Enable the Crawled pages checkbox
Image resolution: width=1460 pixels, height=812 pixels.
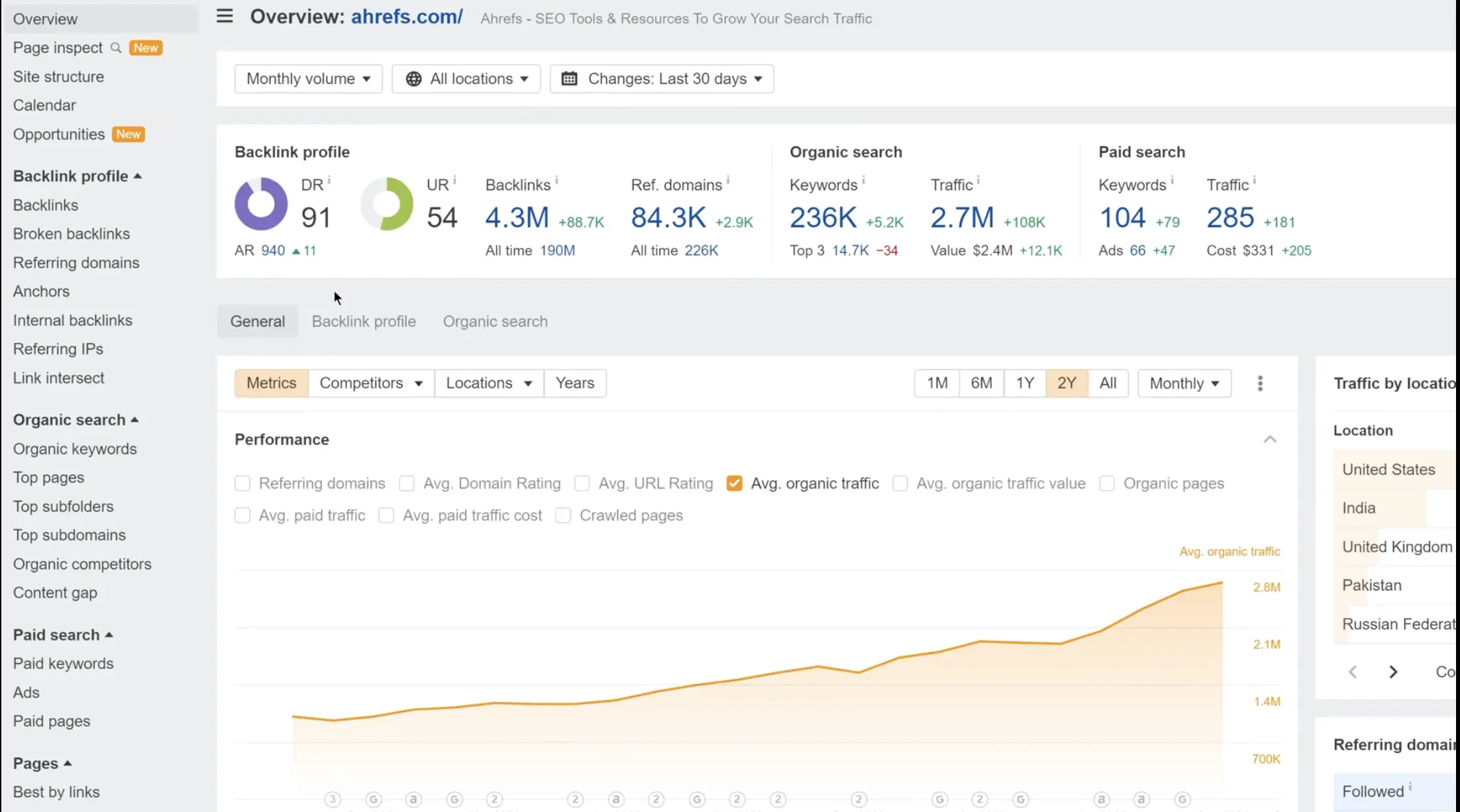[x=563, y=515]
